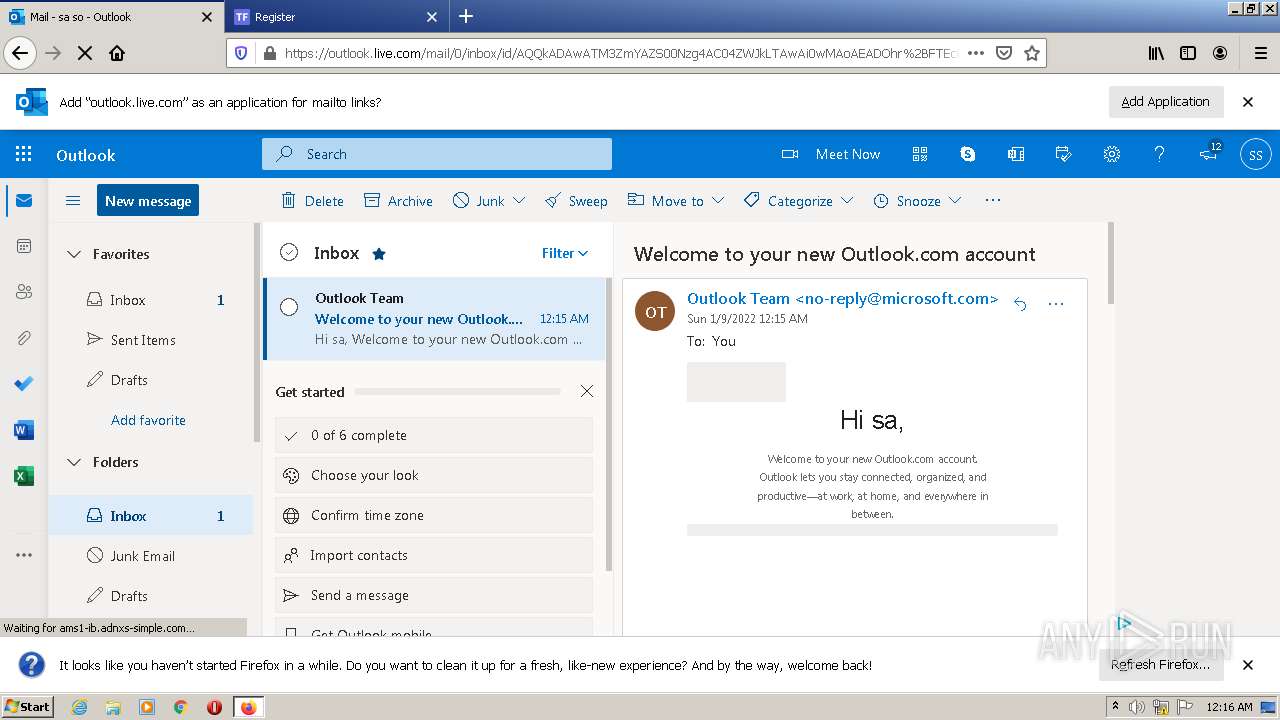Image resolution: width=1280 pixels, height=720 pixels.
Task: Toggle the Inbox favorite star
Action: click(379, 254)
